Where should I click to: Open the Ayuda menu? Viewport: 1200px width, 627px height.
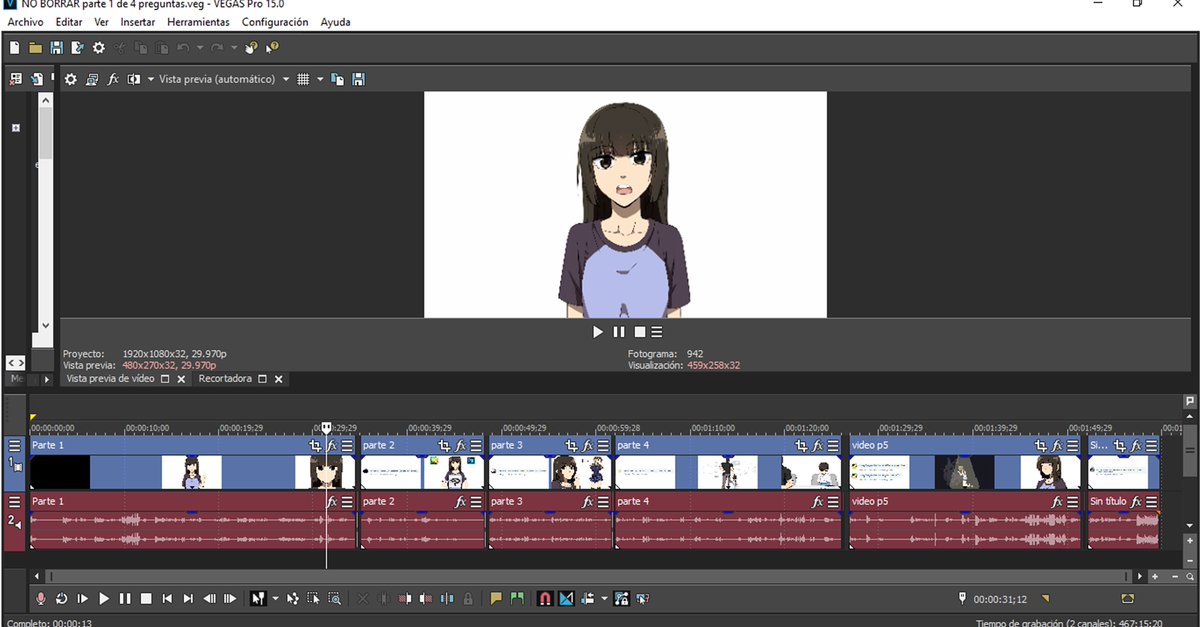(336, 21)
